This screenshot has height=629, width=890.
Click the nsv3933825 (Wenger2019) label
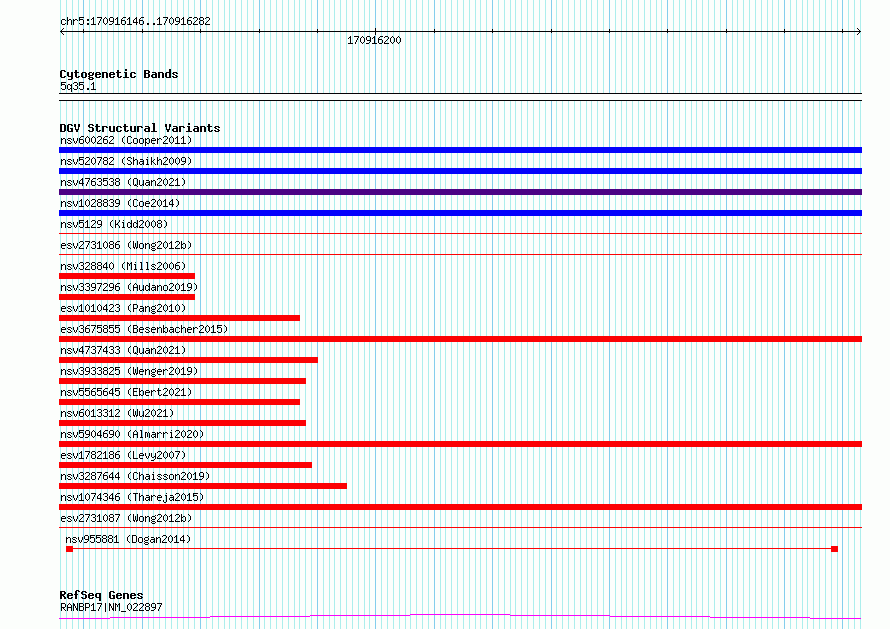point(129,371)
